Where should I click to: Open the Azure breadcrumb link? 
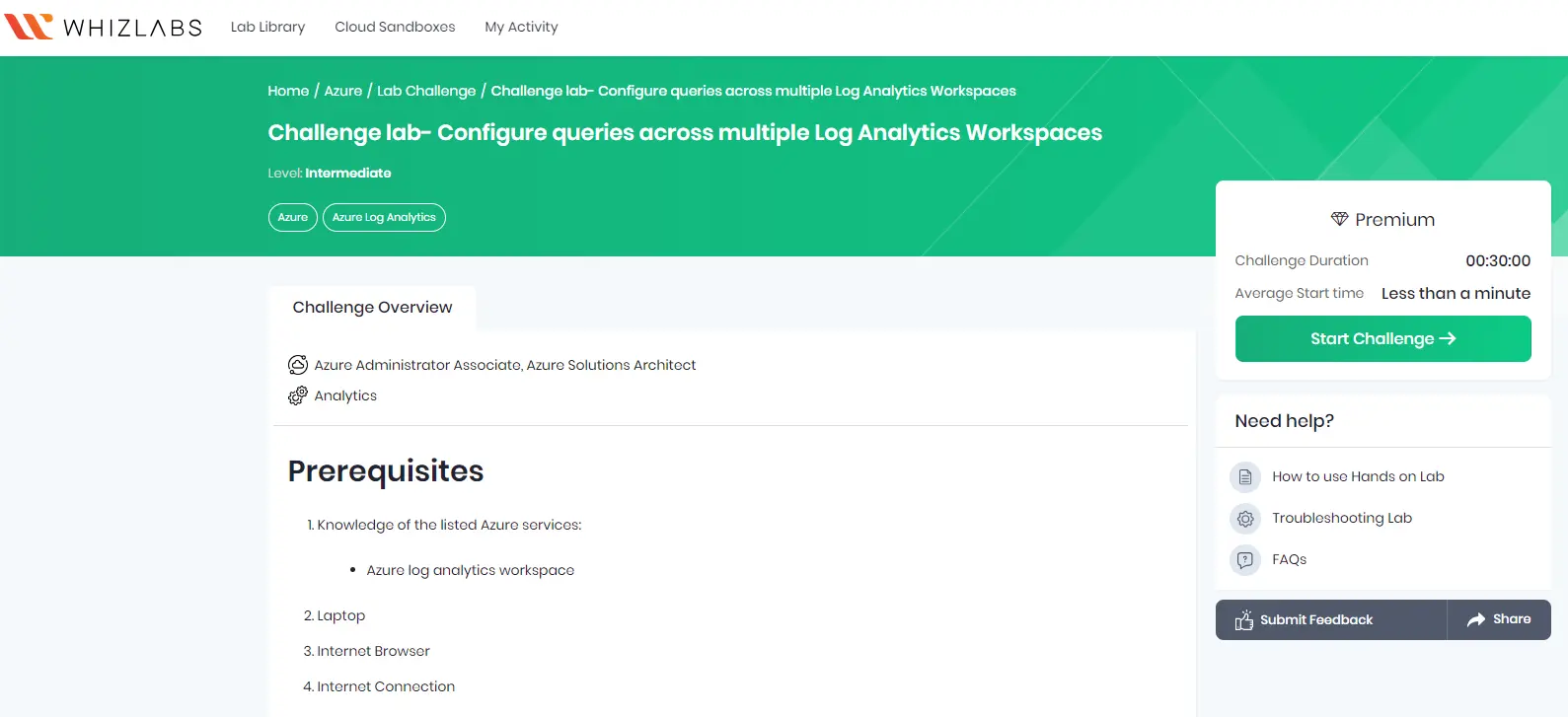tap(343, 91)
